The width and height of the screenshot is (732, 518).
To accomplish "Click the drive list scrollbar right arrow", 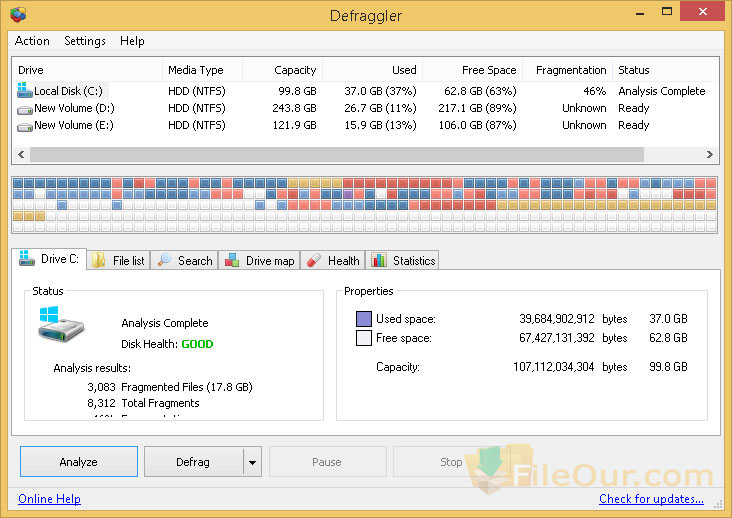I will click(x=710, y=154).
